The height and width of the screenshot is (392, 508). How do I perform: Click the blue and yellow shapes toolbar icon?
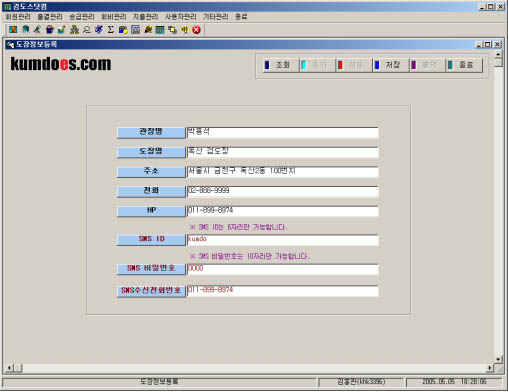[x=123, y=30]
